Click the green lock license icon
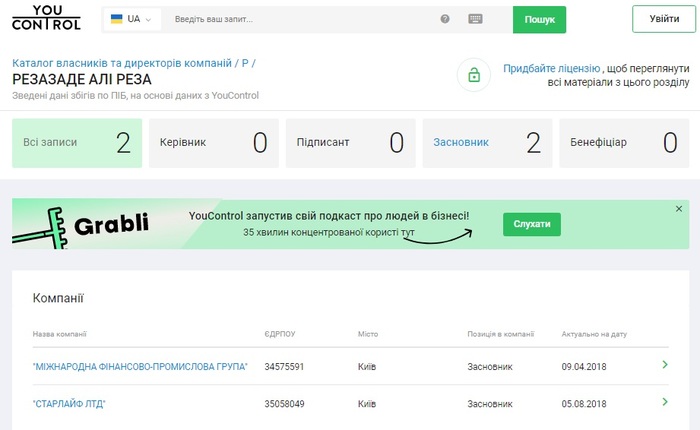This screenshot has height=430, width=700. (x=473, y=75)
